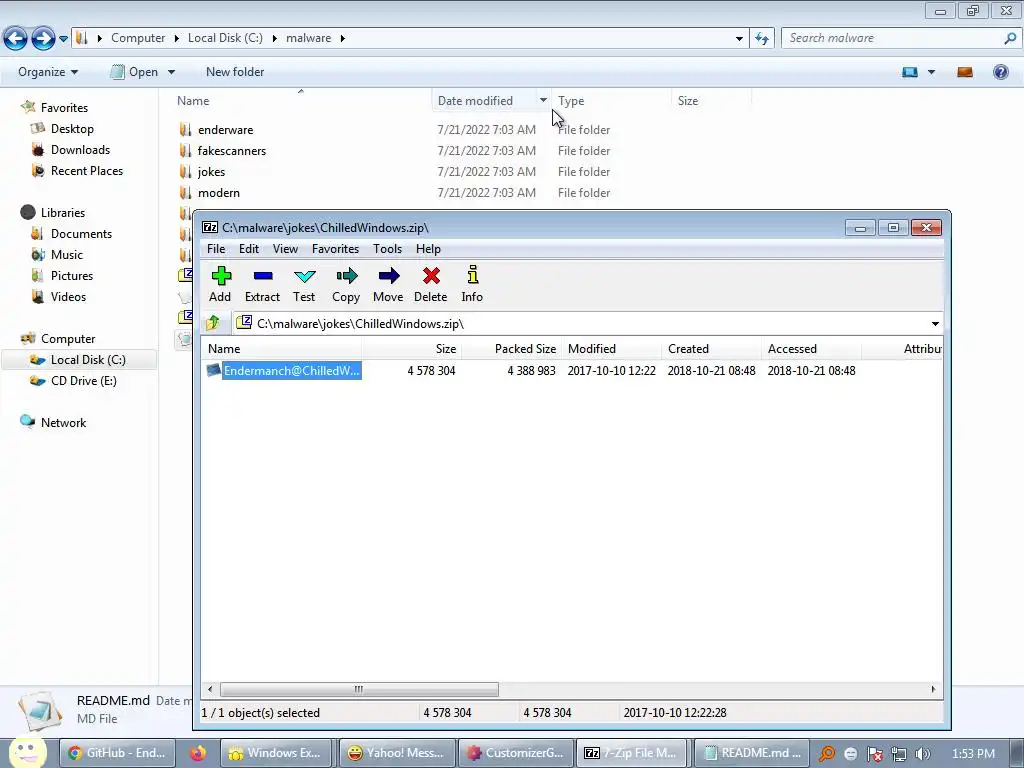Open the Music library

coord(67,254)
